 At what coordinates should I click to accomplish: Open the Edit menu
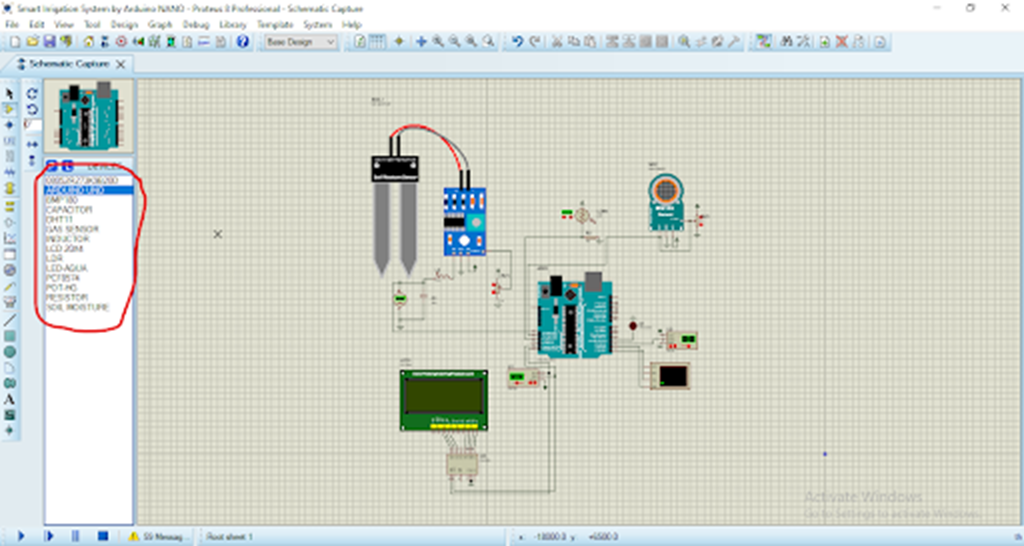pyautogui.click(x=37, y=24)
